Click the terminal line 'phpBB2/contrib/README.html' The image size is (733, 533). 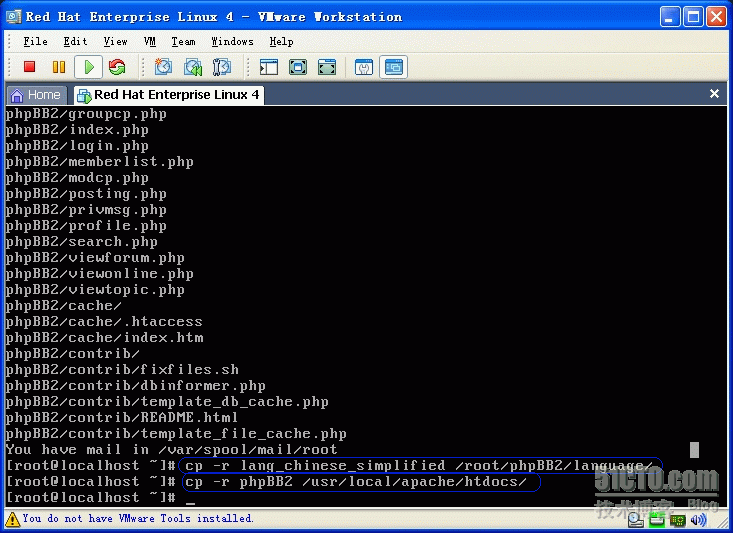[x=122, y=418]
